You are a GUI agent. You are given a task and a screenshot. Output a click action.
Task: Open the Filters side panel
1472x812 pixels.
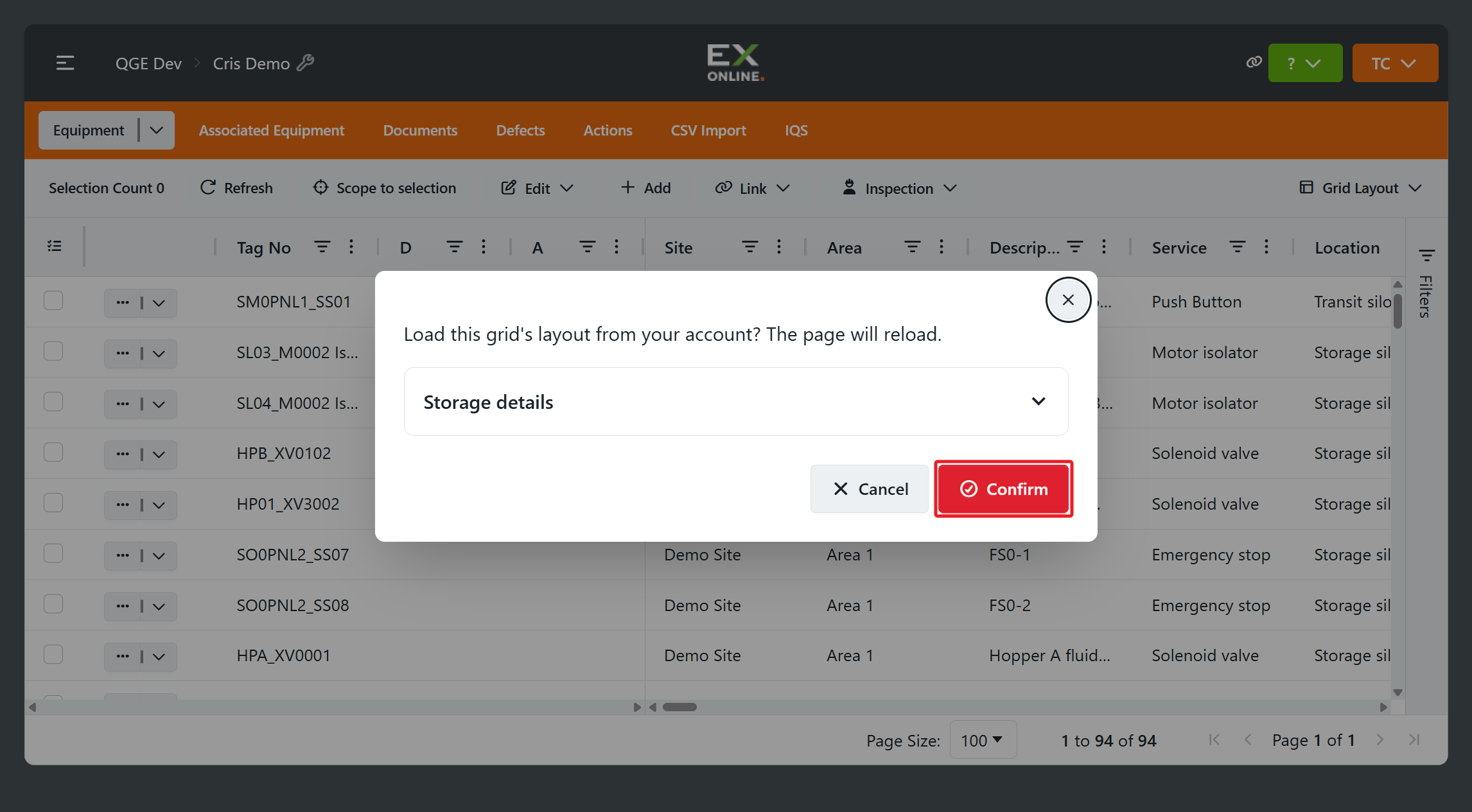click(1426, 282)
